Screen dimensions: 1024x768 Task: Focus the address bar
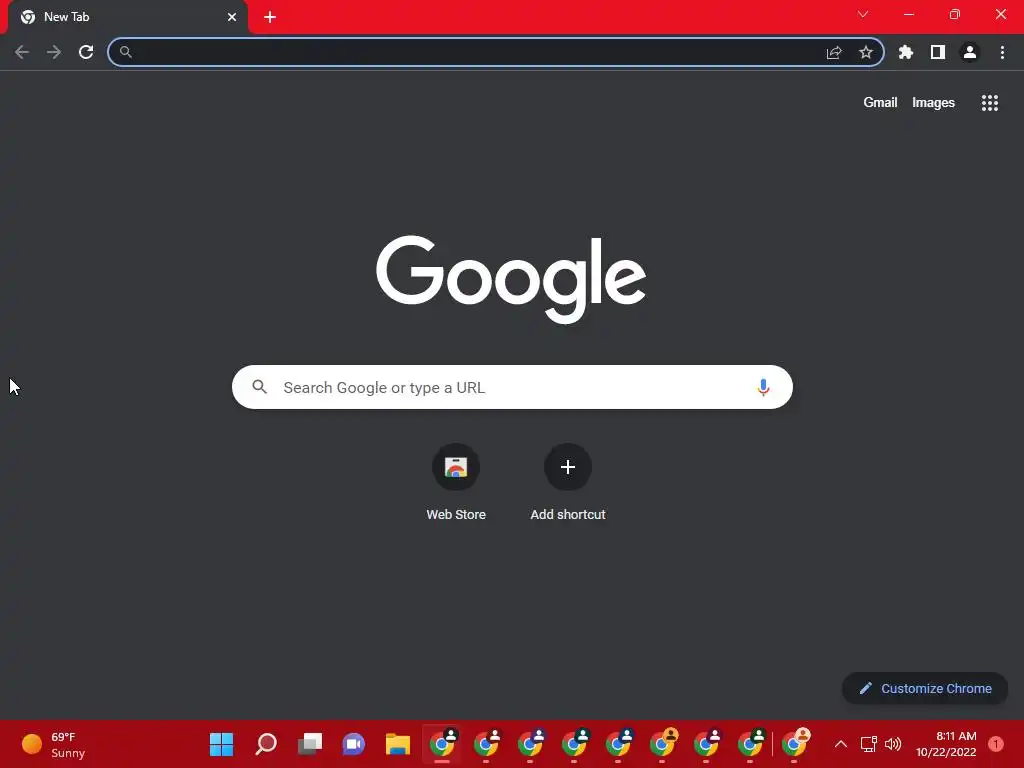click(x=496, y=52)
